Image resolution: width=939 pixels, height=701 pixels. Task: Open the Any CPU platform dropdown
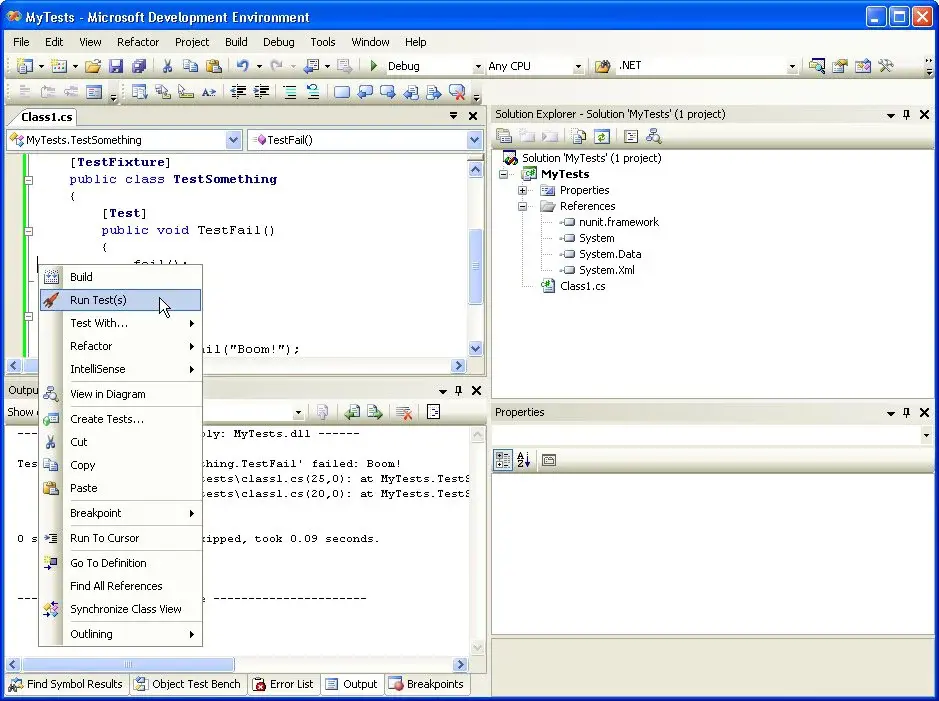(x=578, y=66)
